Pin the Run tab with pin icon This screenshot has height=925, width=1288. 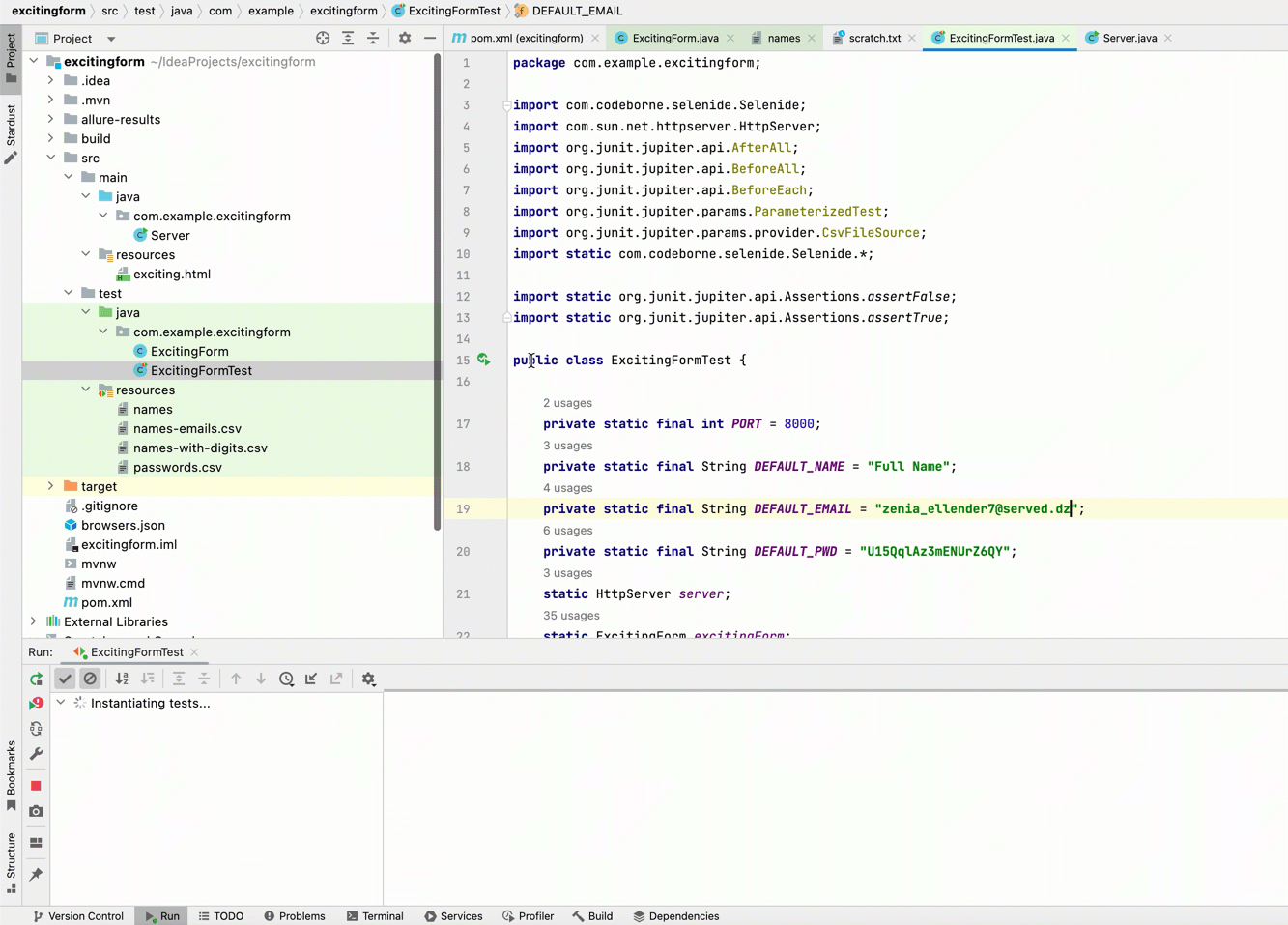pyautogui.click(x=36, y=875)
